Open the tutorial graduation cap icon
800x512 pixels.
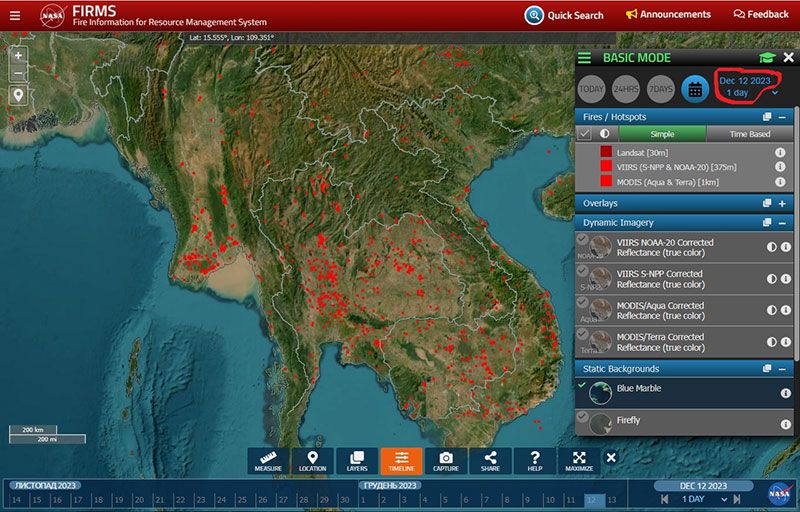pos(767,58)
